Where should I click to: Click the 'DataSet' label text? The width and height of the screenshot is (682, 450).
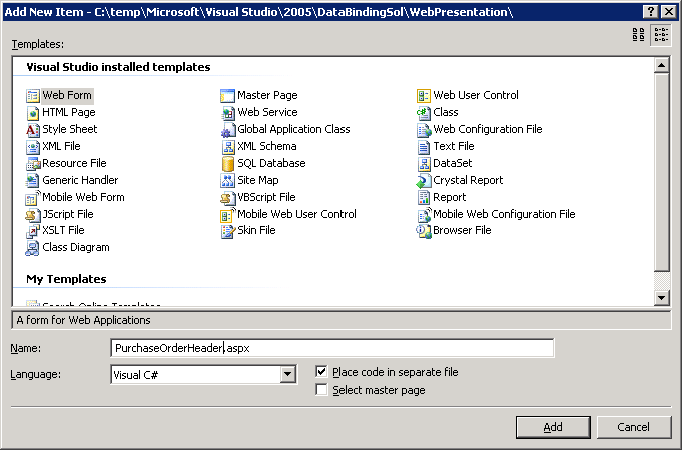[x=452, y=163]
